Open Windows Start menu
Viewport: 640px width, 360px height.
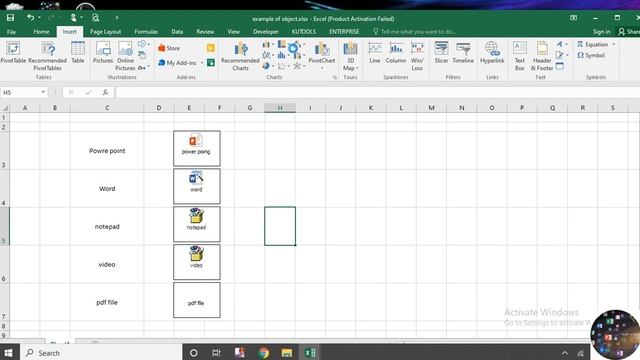(x=9, y=353)
